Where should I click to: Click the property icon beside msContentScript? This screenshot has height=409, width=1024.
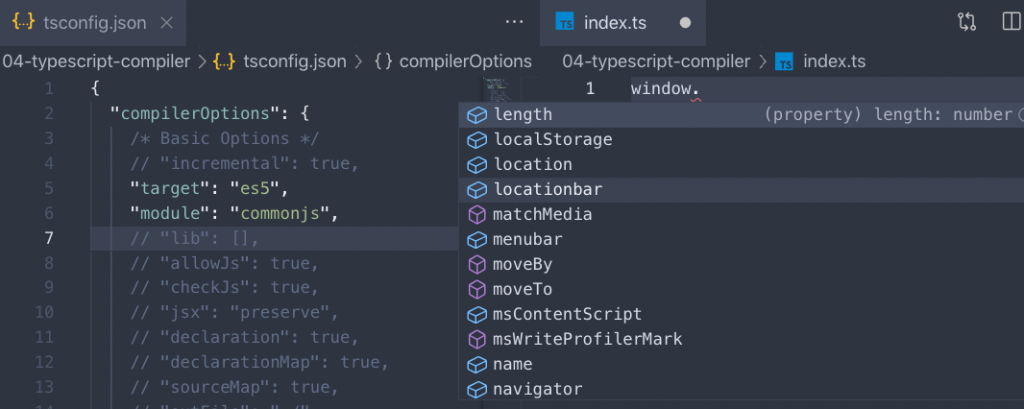[477, 315]
